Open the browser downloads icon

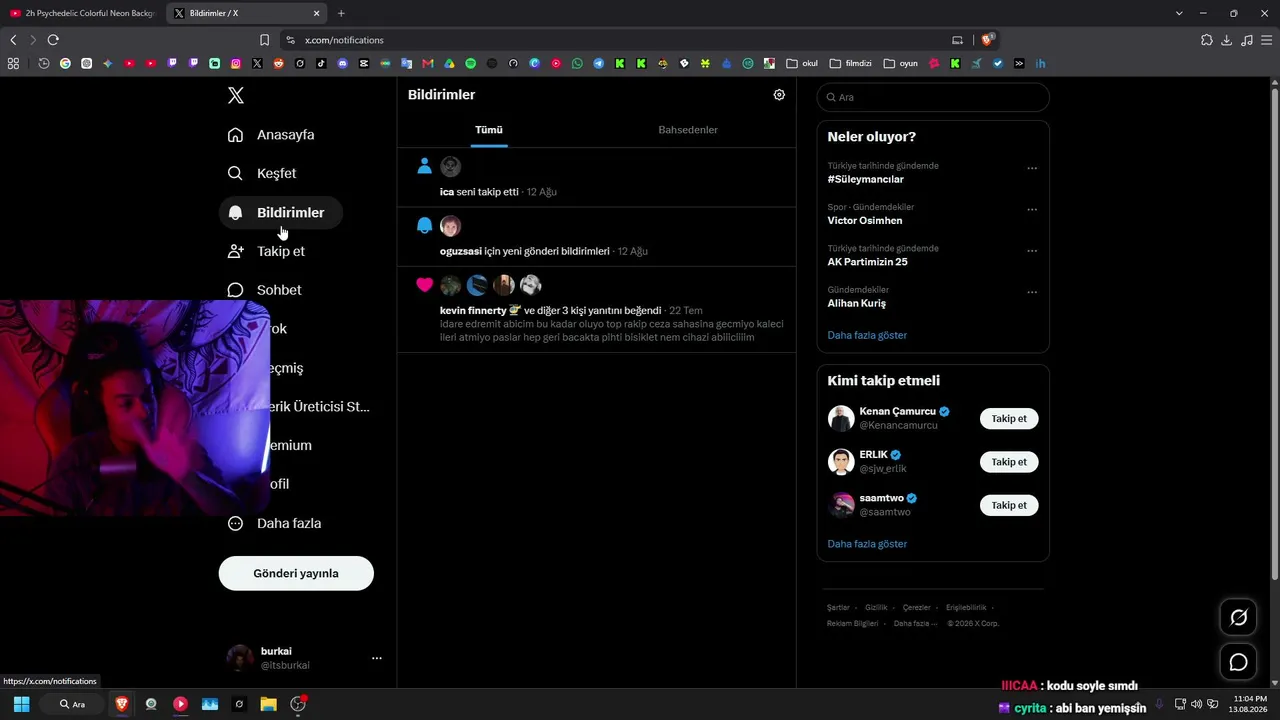1227,40
